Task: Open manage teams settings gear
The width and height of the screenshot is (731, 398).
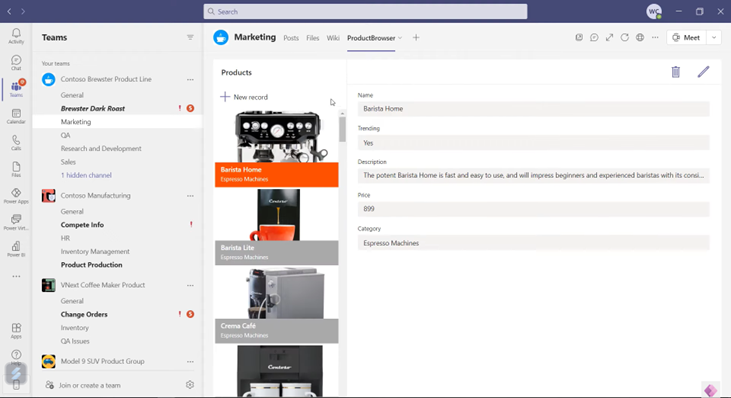Action: 190,385
